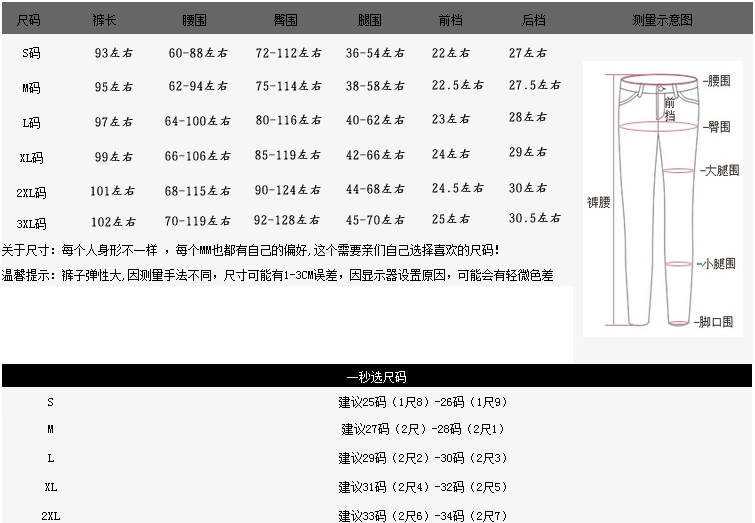The image size is (755, 523).
Task: Click the 脚口围 label in diagram
Action: pyautogui.click(x=714, y=322)
